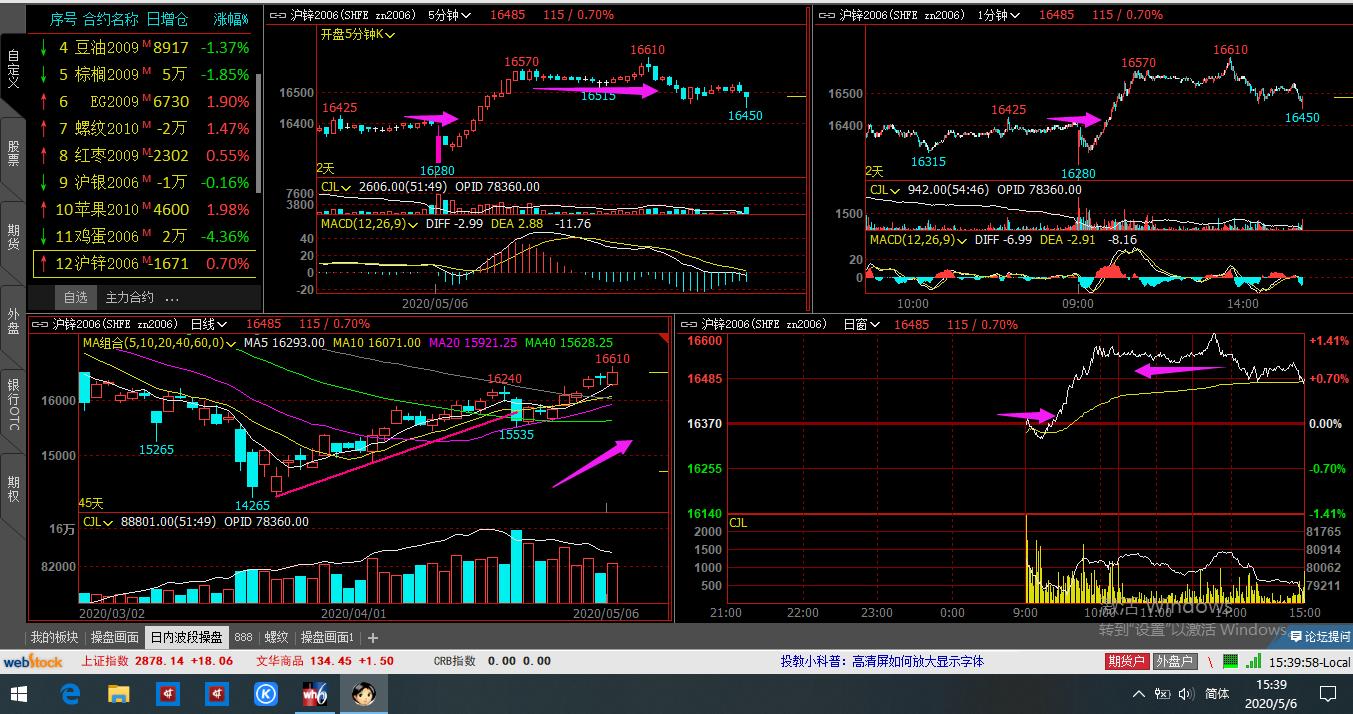Expand MA组合 indicator dropdown in daily chart
Image resolution: width=1353 pixels, height=714 pixels.
click(159, 343)
